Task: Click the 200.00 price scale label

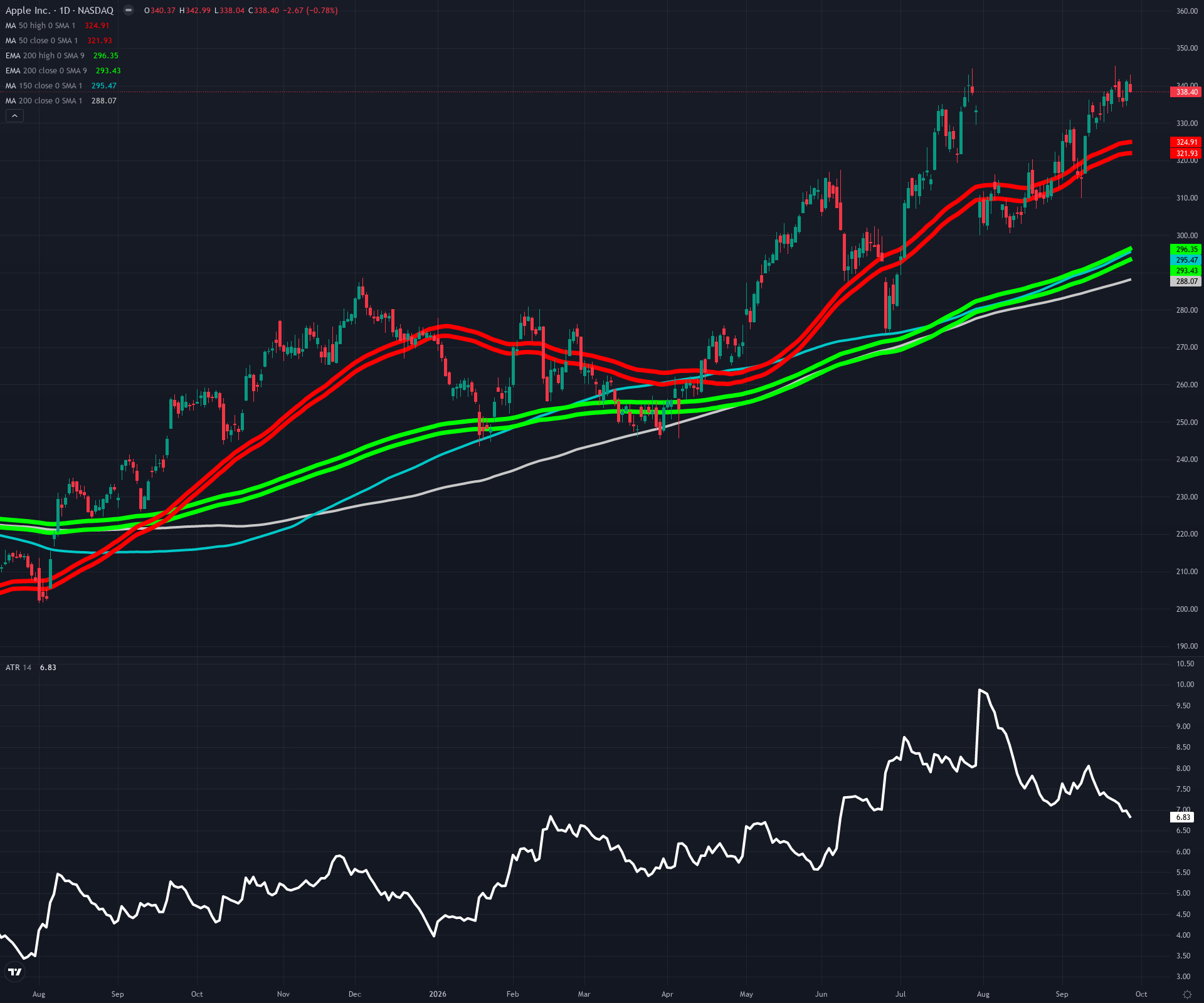Action: point(1186,609)
